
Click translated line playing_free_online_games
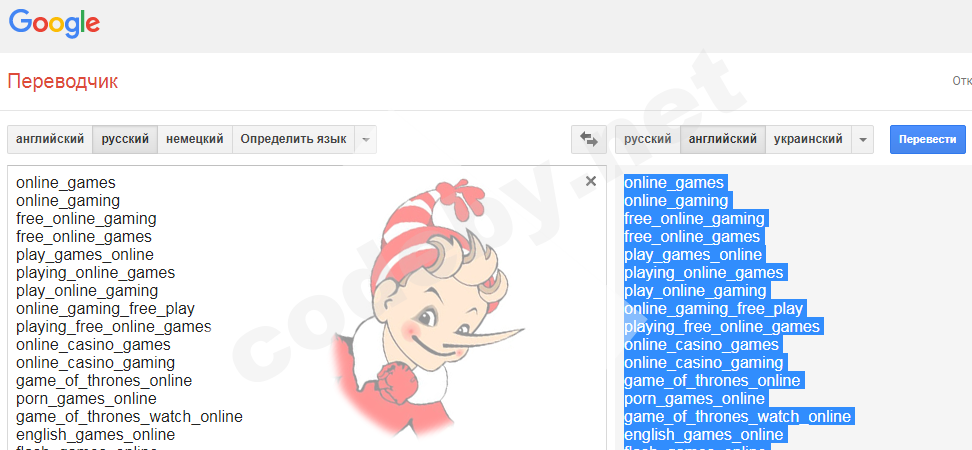tap(724, 327)
